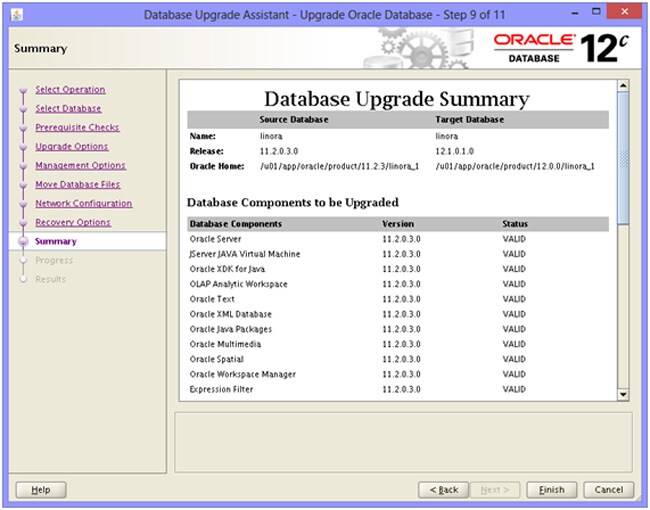Click Oracle Spatial row
The width and height of the screenshot is (650, 510).
coord(398,359)
